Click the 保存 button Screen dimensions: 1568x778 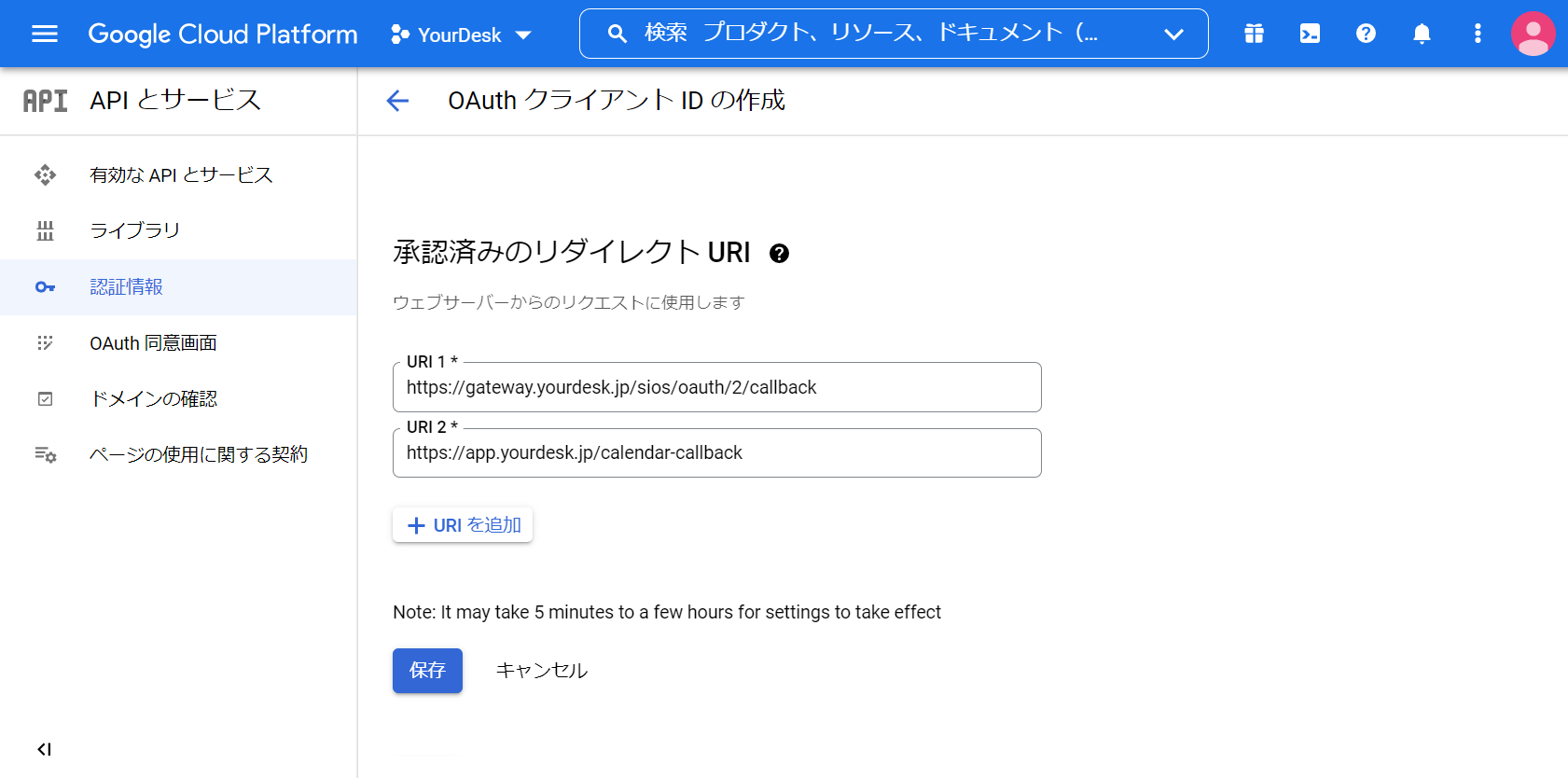(x=427, y=671)
